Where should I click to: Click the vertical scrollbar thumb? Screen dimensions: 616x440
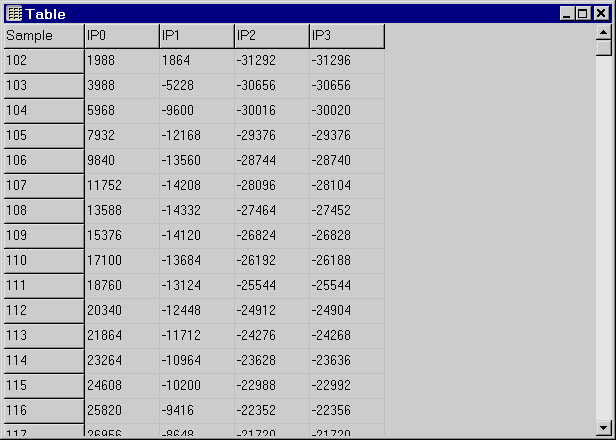pos(603,48)
